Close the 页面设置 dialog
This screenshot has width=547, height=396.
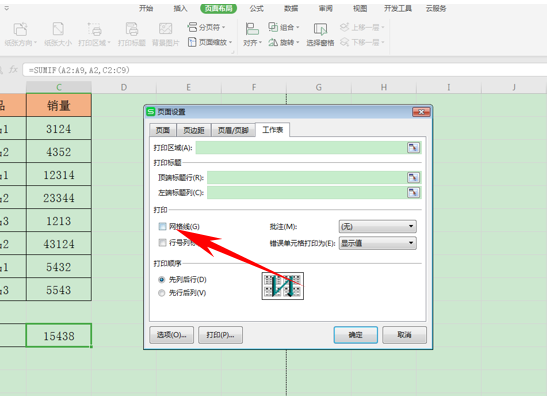point(421,112)
